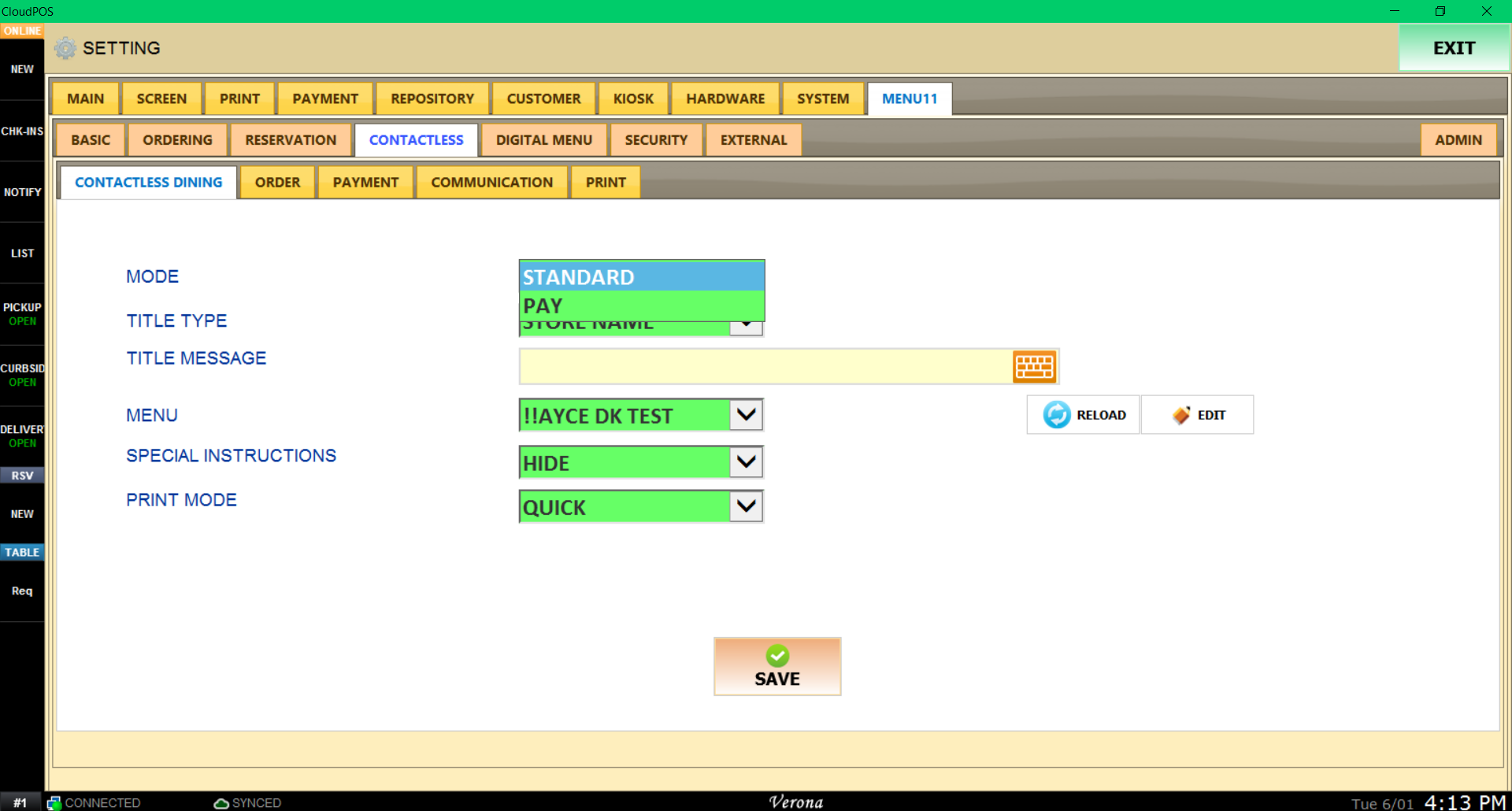This screenshot has width=1512, height=811.
Task: Open the EXTERNAL sub-tab
Action: pyautogui.click(x=754, y=140)
